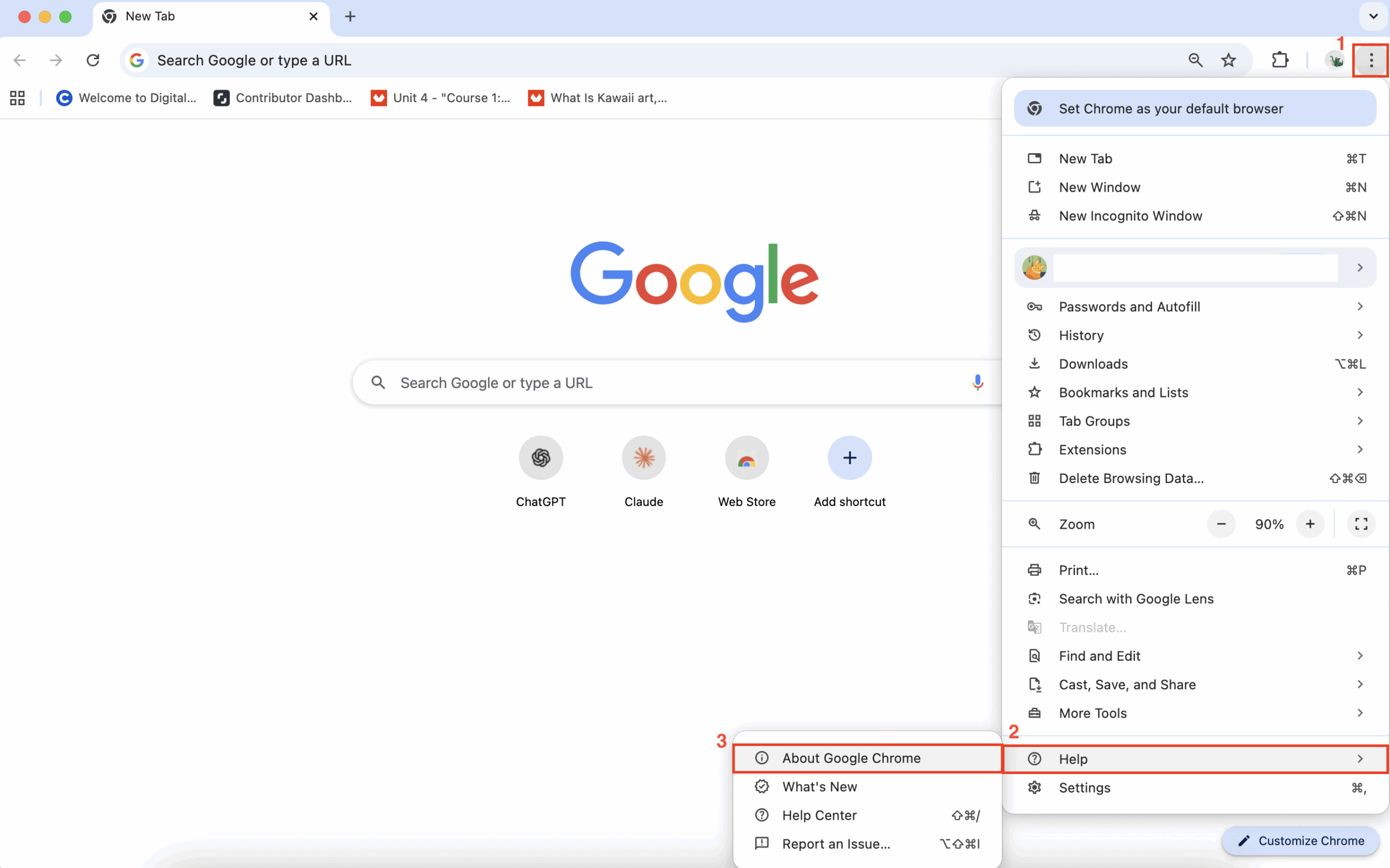Open the Web Store shortcut
The image size is (1390, 868).
[x=746, y=458]
